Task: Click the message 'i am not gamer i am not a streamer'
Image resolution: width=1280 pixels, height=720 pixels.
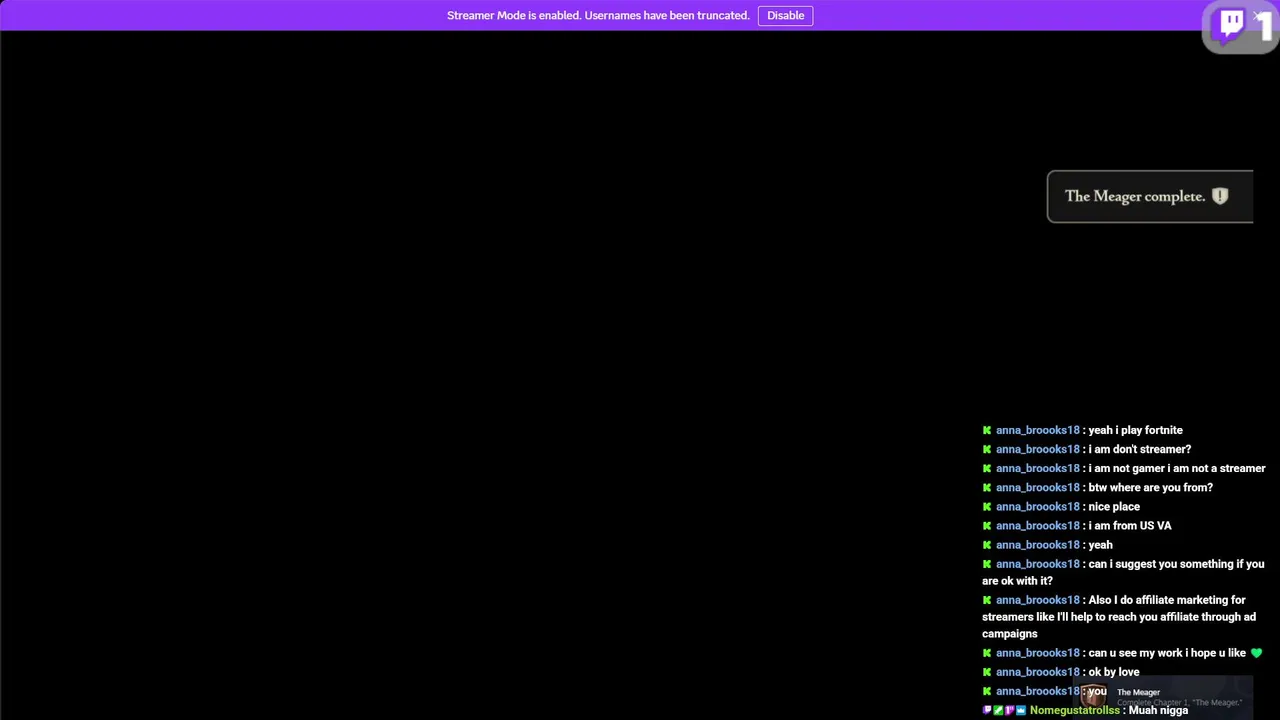Action: [x=1177, y=468]
